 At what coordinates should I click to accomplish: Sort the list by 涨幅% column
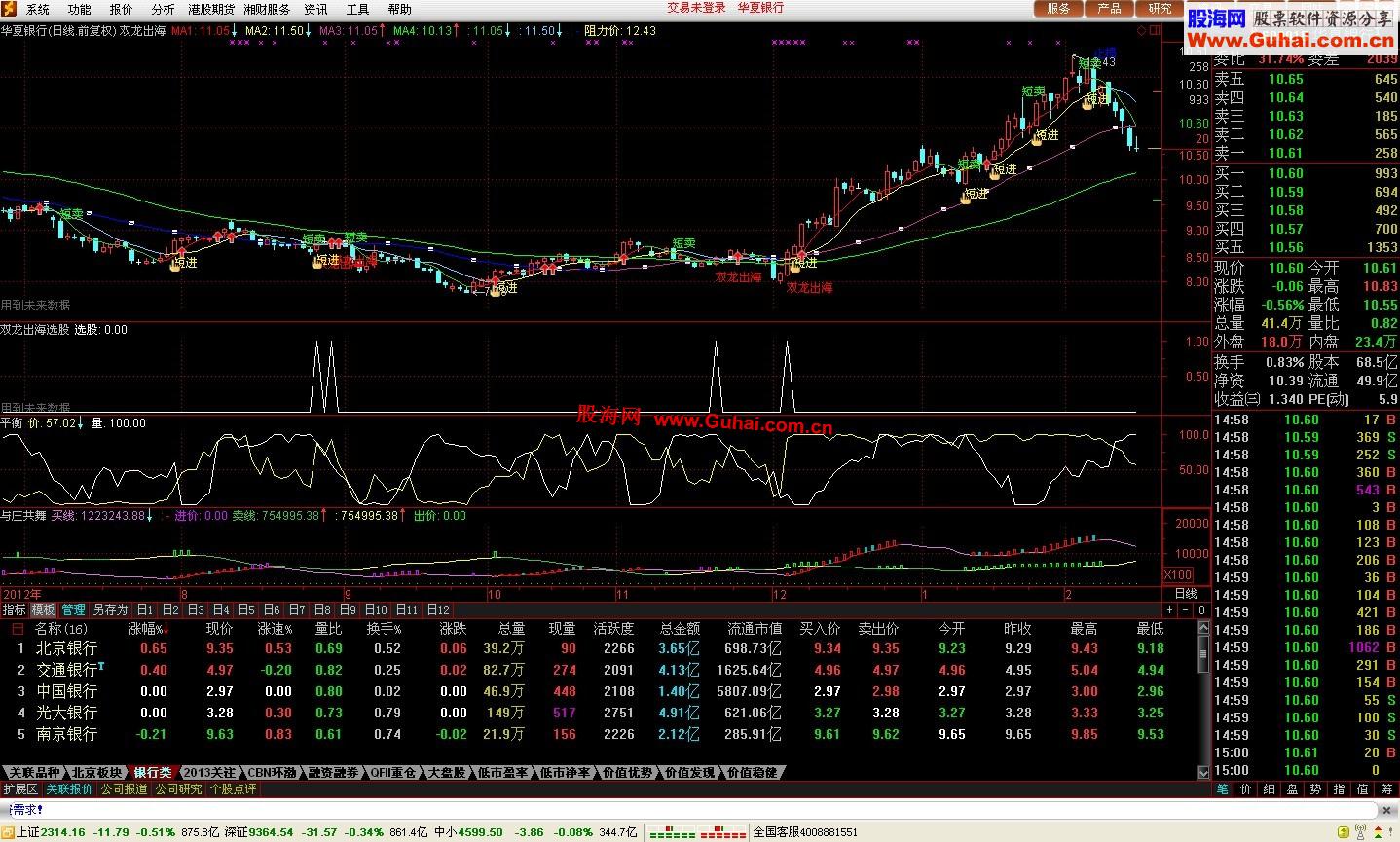click(147, 629)
